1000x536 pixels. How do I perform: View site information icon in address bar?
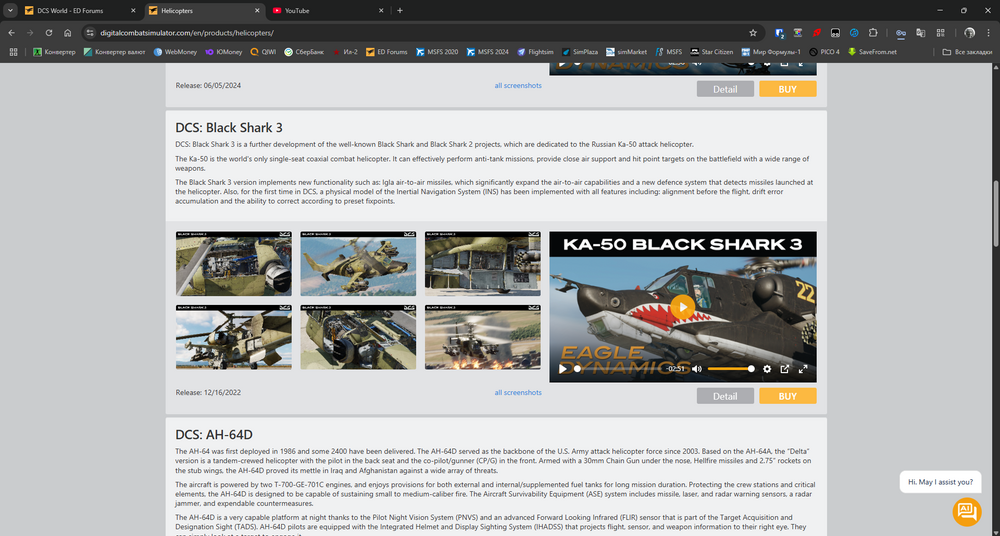pyautogui.click(x=90, y=33)
